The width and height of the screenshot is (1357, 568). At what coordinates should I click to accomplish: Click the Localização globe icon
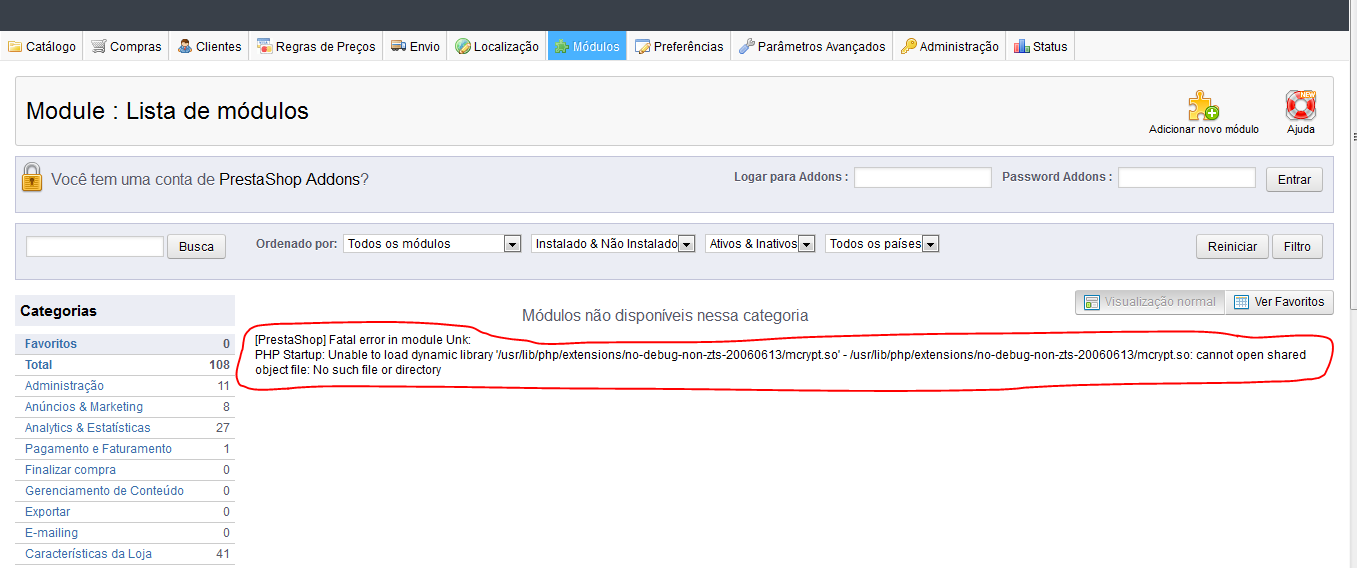pos(463,46)
